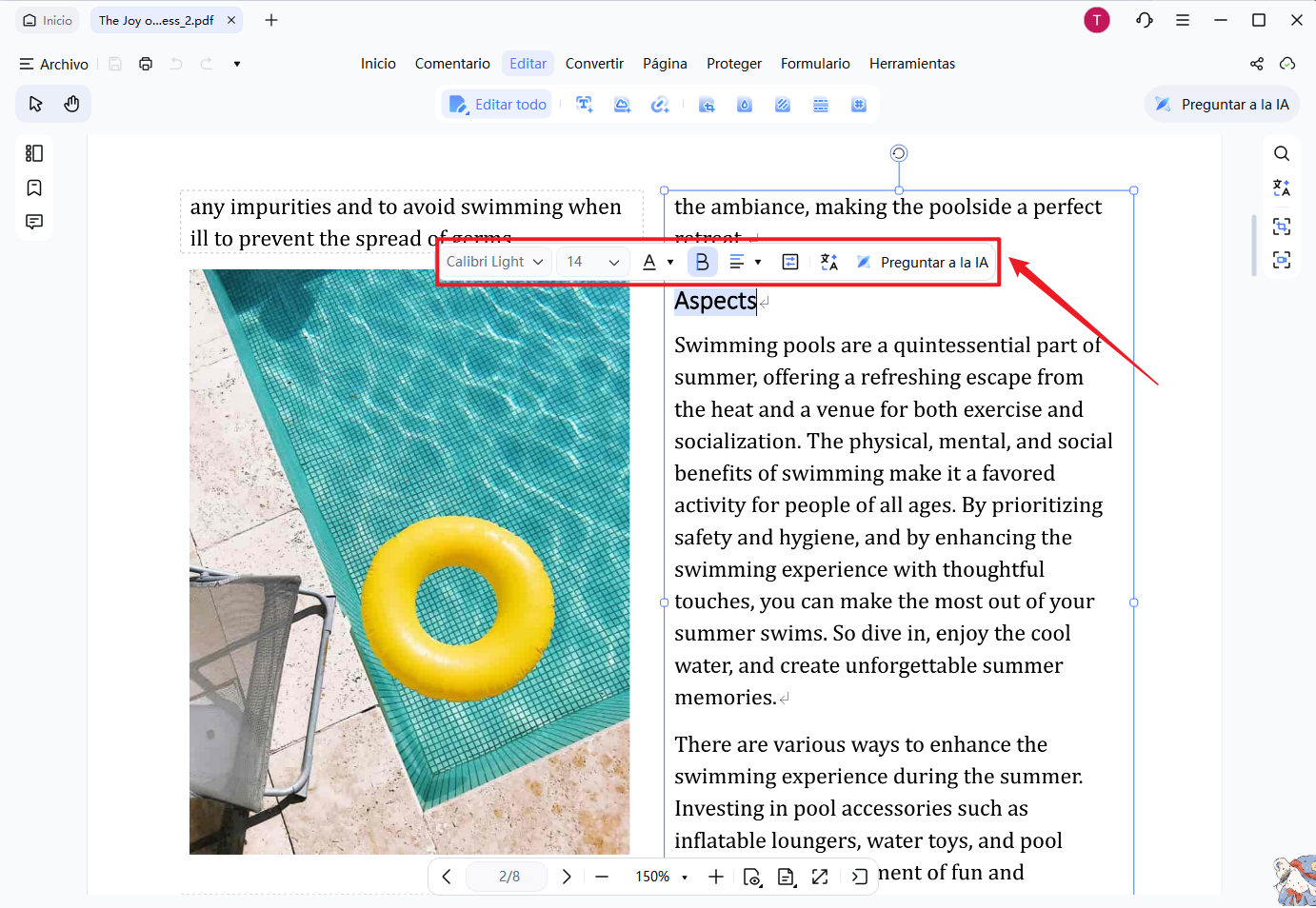The height and width of the screenshot is (908, 1316).
Task: Open the Bates Numbering tool
Action: pyautogui.click(x=859, y=105)
